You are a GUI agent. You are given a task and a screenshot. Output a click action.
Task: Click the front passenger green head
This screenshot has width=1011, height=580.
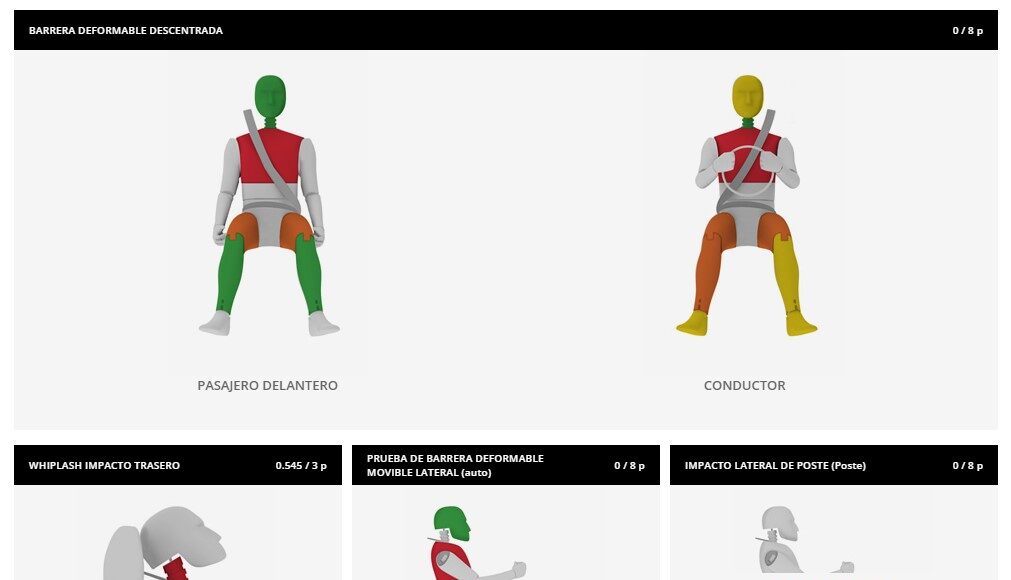click(270, 95)
